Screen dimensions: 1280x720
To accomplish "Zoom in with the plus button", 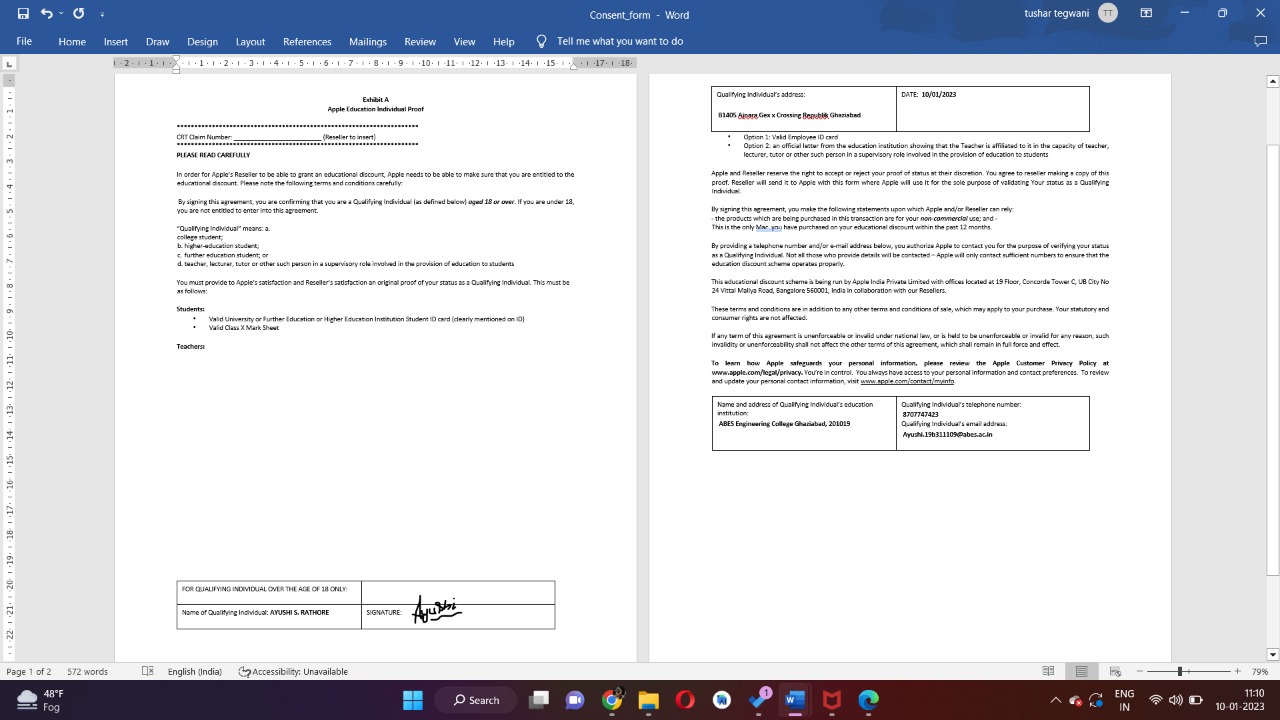I will point(1238,672).
